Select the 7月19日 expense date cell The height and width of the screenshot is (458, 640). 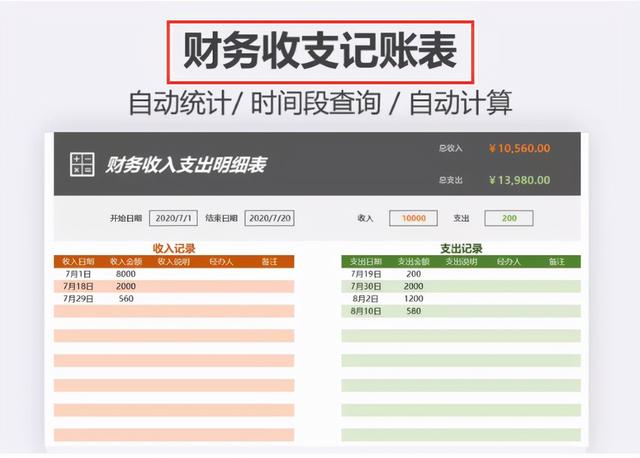[x=366, y=274]
